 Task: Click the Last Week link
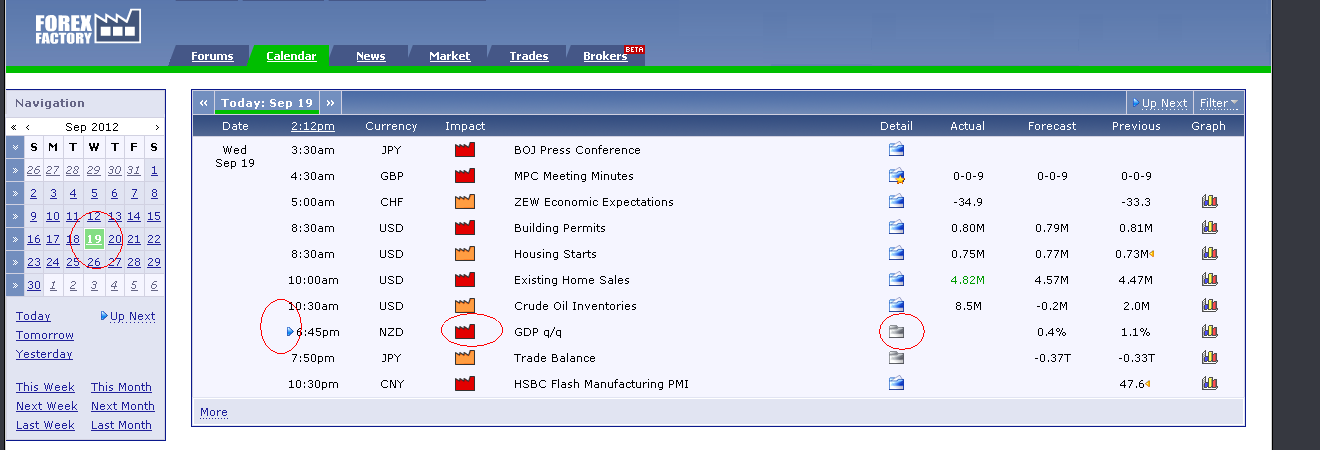pyautogui.click(x=45, y=425)
